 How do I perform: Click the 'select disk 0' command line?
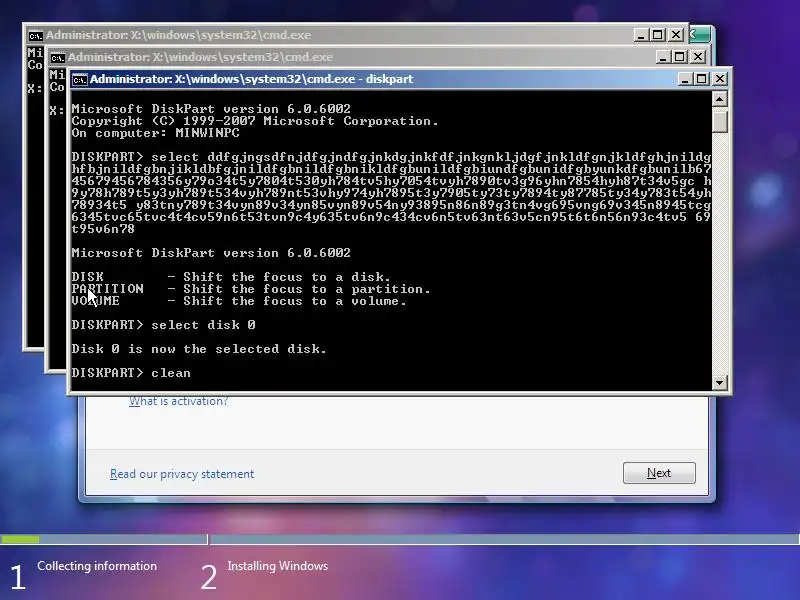163,325
